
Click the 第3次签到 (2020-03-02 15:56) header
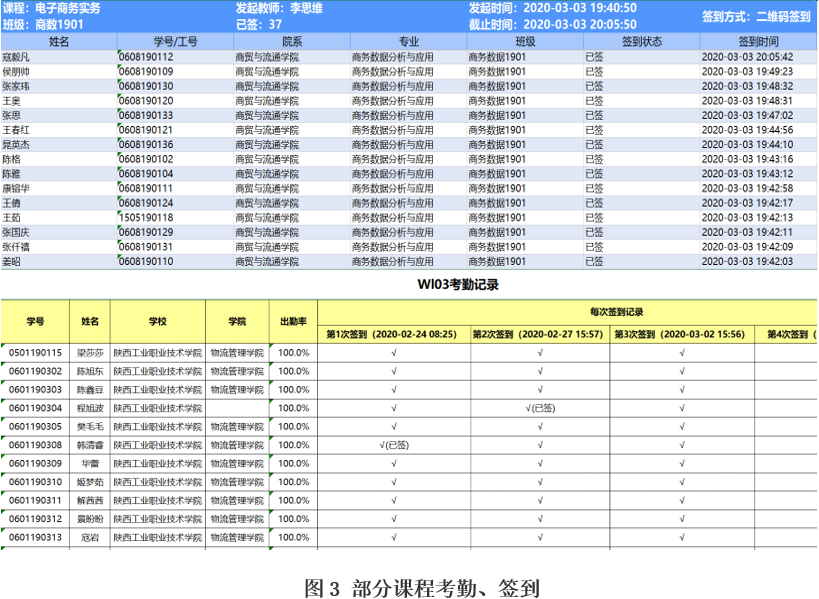coord(681,334)
